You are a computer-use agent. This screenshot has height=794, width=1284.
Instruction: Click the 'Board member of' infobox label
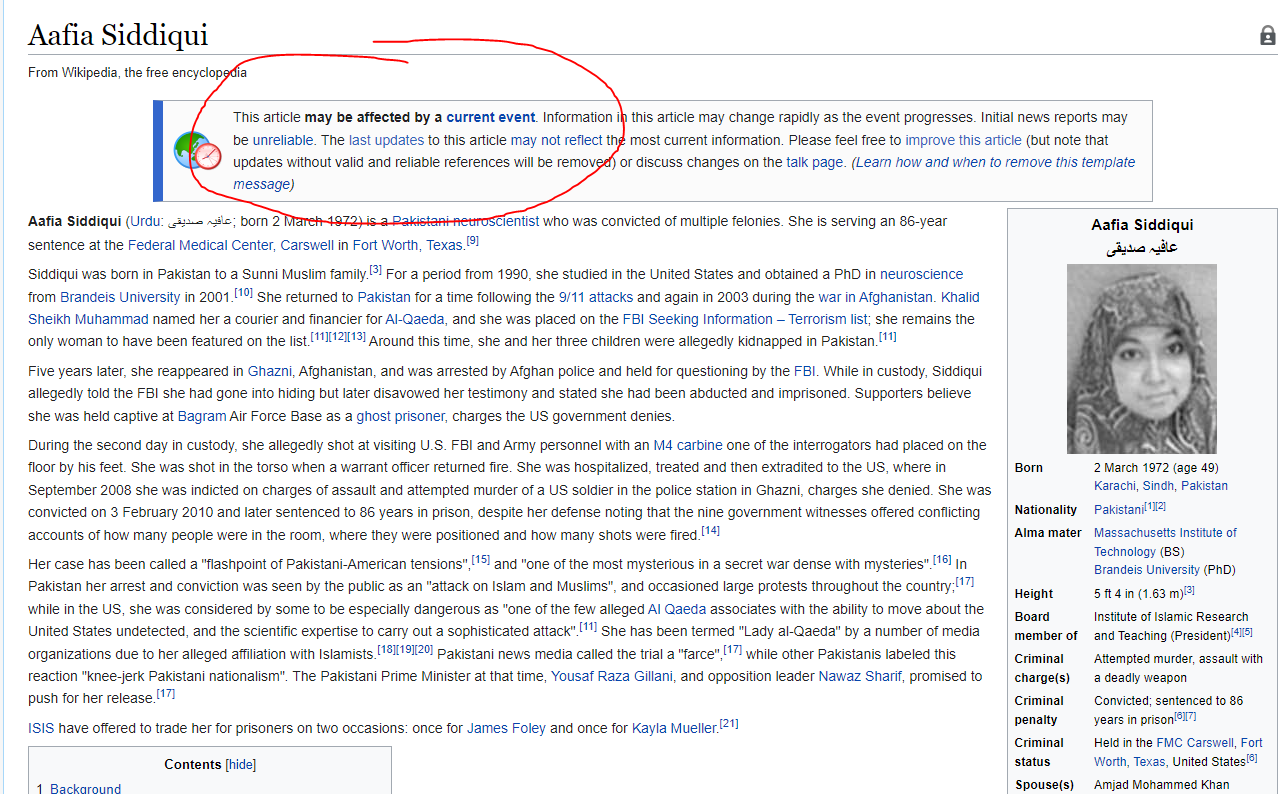[x=1046, y=626]
